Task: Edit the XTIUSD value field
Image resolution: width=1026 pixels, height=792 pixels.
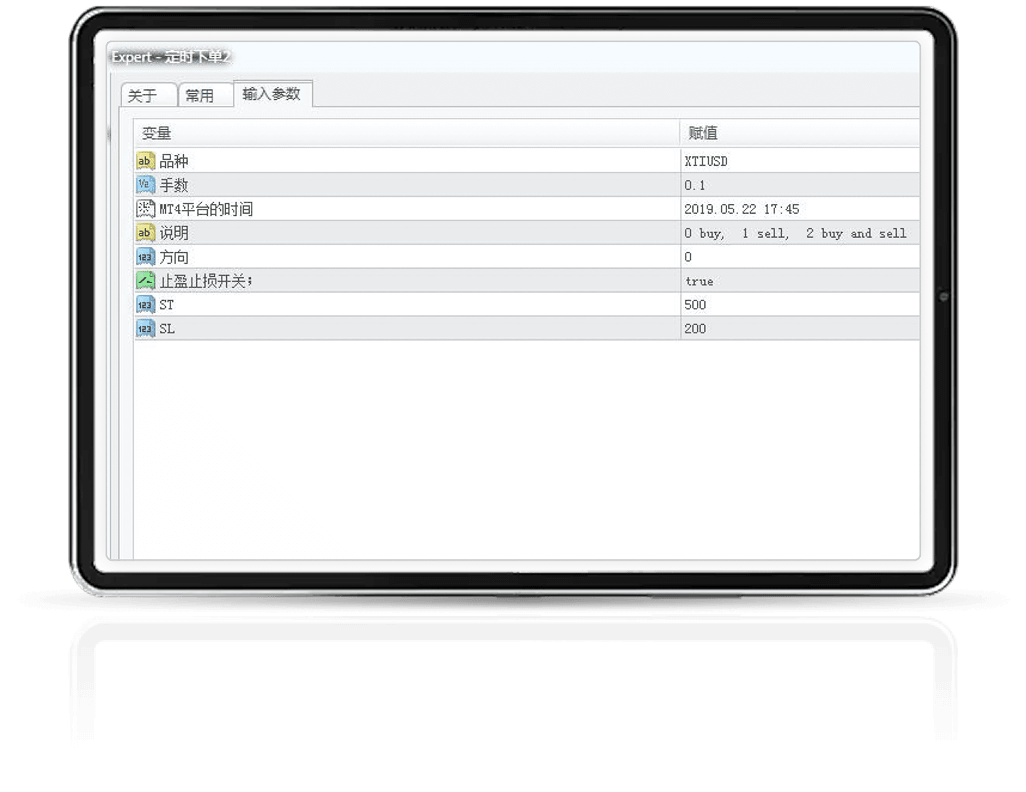Action: 800,161
